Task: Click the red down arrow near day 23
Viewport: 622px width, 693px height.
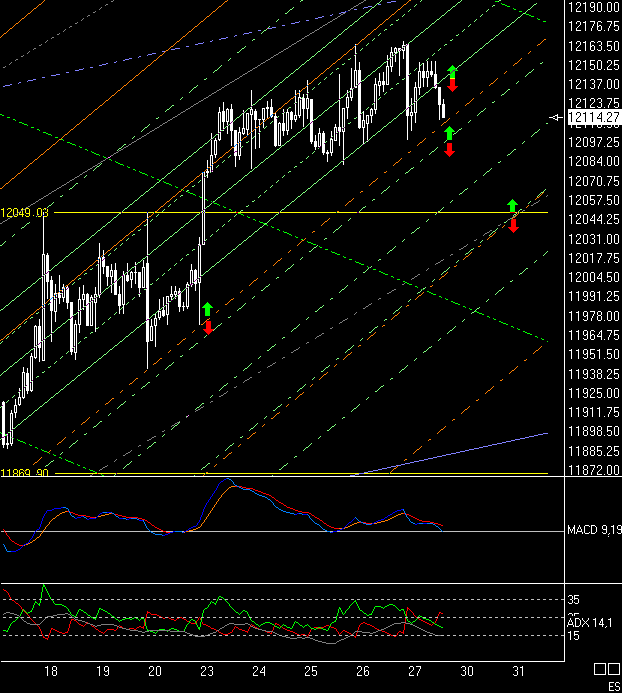Action: point(208,327)
